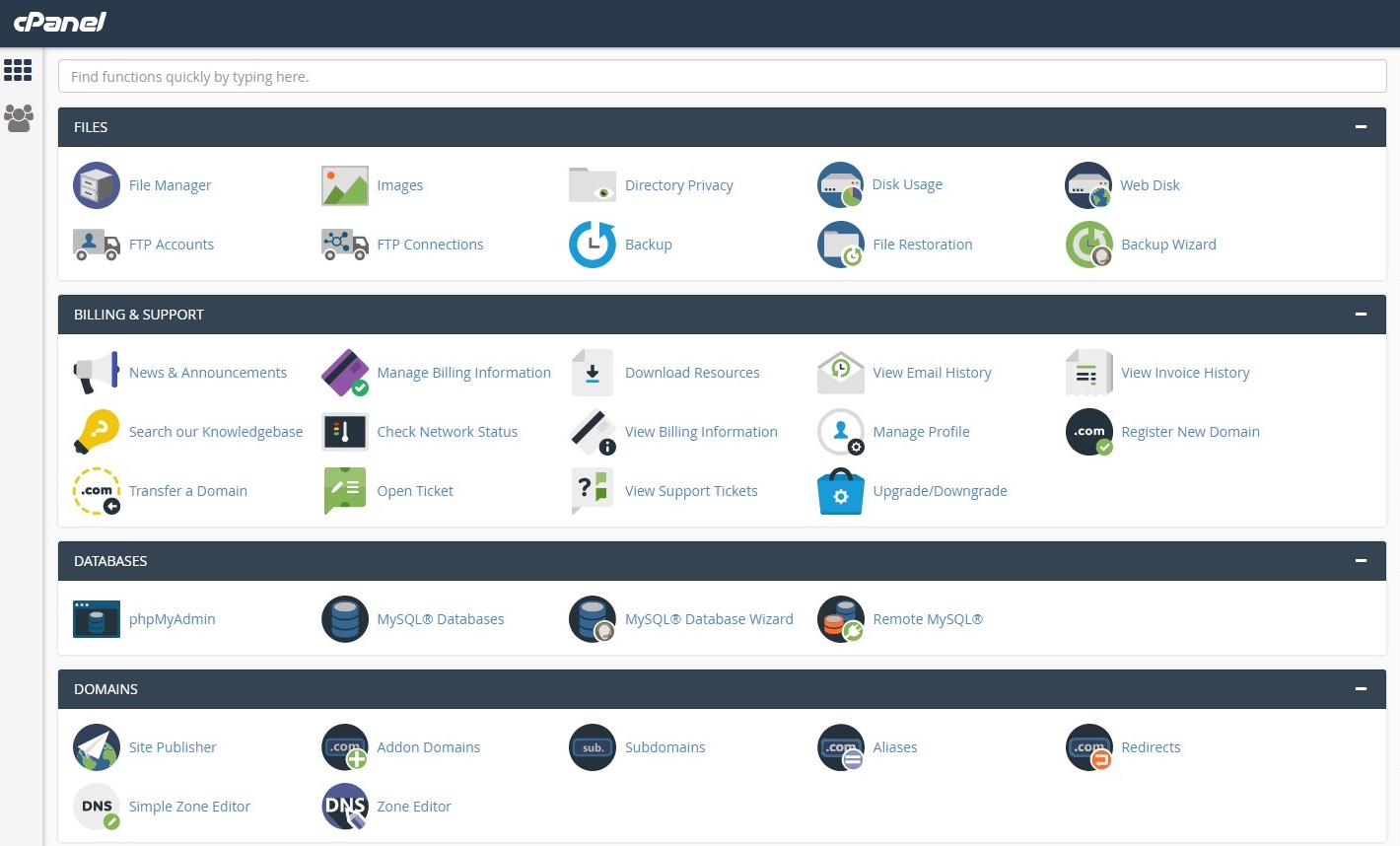Collapse the Databases section
Viewport: 1400px width, 846px height.
(x=1361, y=561)
